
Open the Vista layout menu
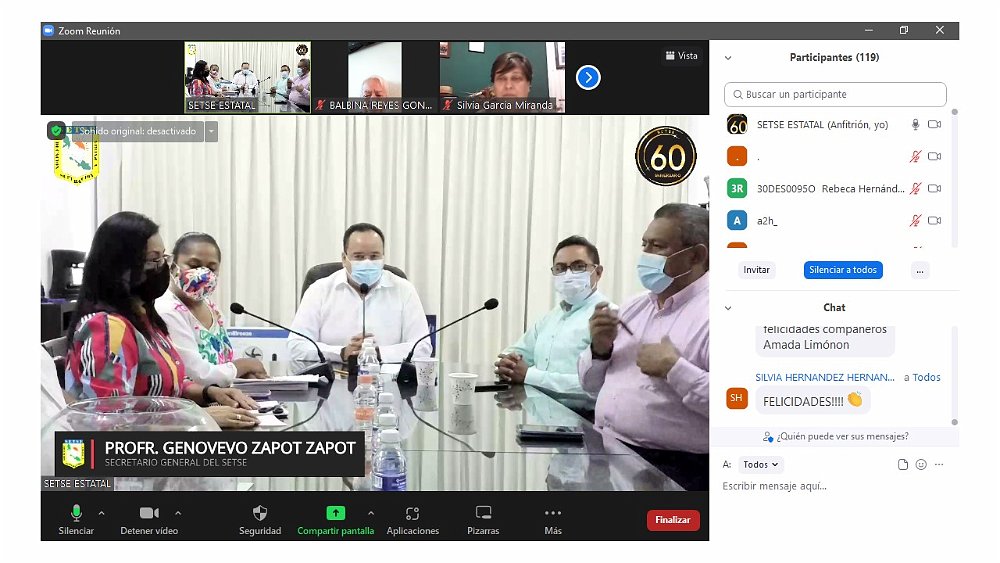point(681,56)
